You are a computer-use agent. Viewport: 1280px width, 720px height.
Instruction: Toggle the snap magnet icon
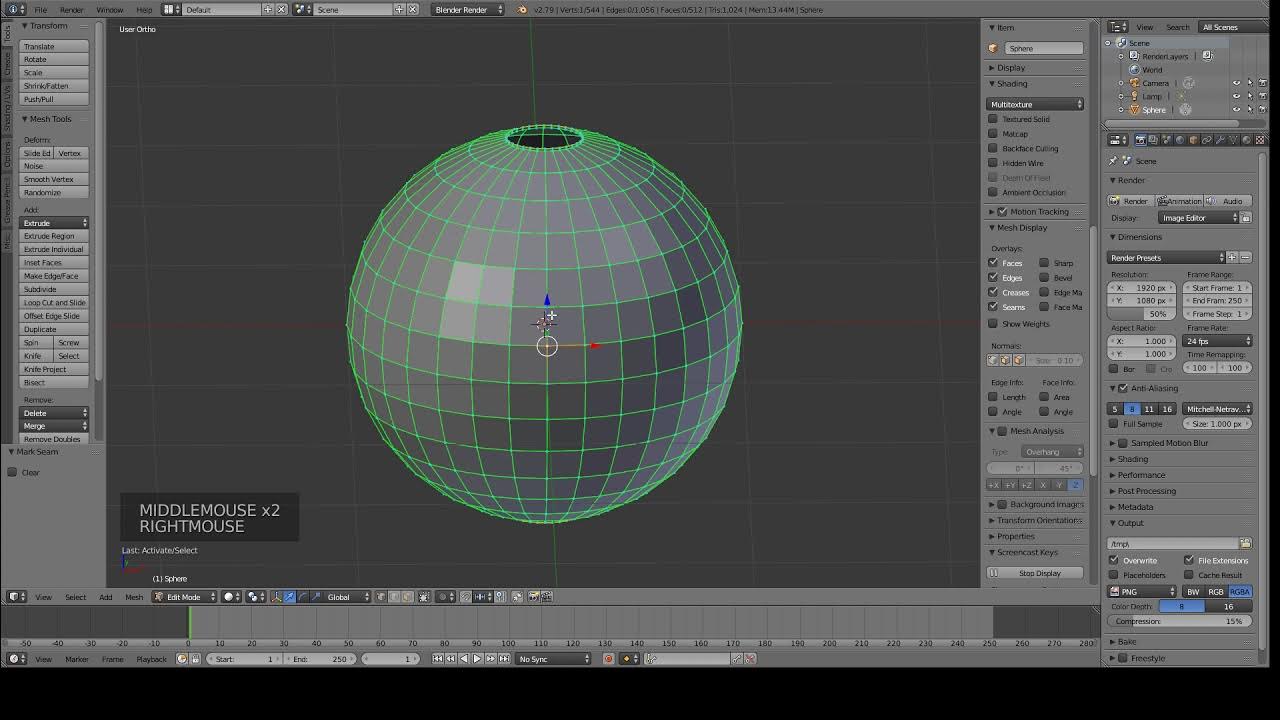(464, 597)
